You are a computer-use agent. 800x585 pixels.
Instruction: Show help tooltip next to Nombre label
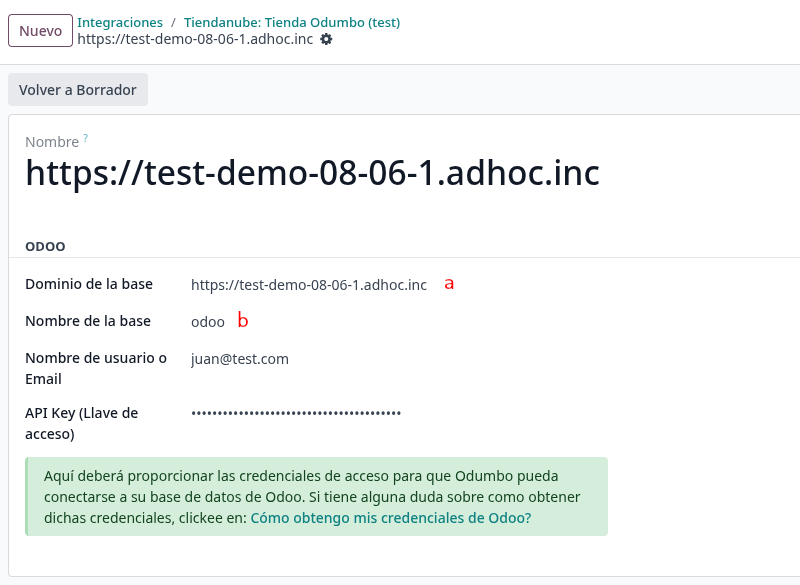point(86,138)
